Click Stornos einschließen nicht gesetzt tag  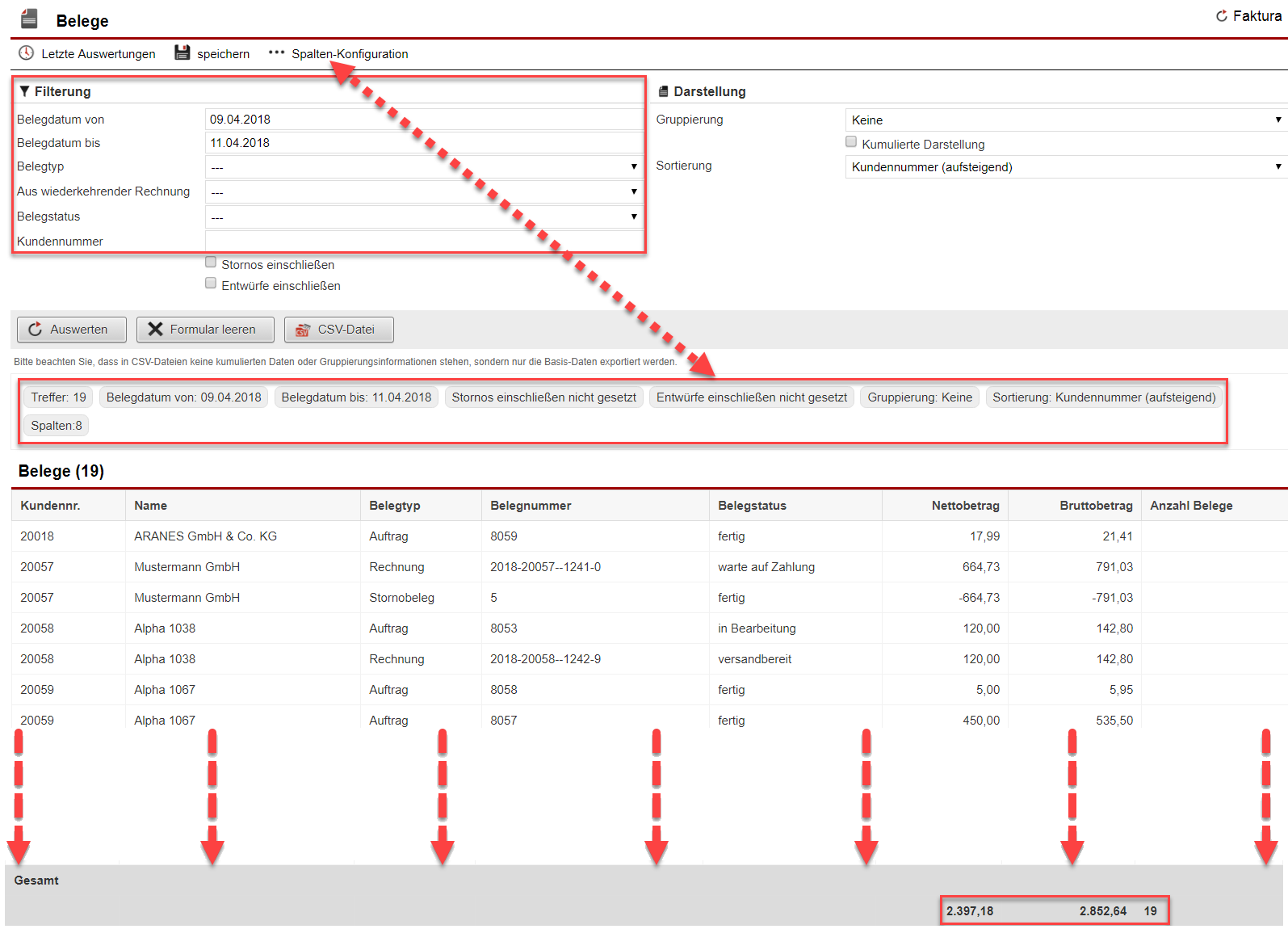[544, 397]
